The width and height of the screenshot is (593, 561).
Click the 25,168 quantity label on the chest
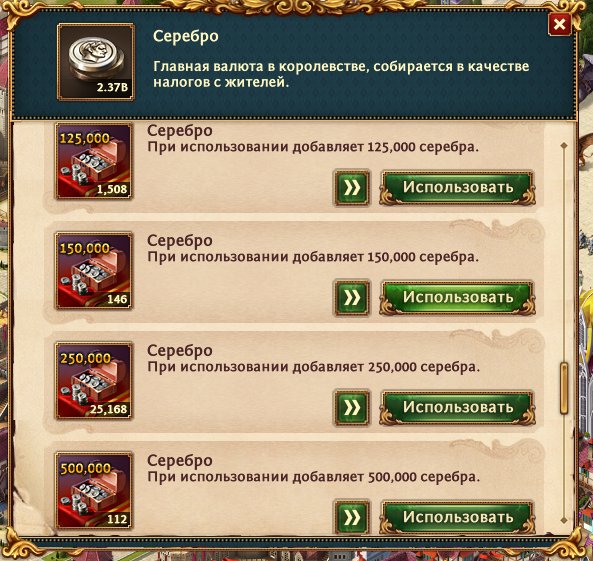coord(109,409)
